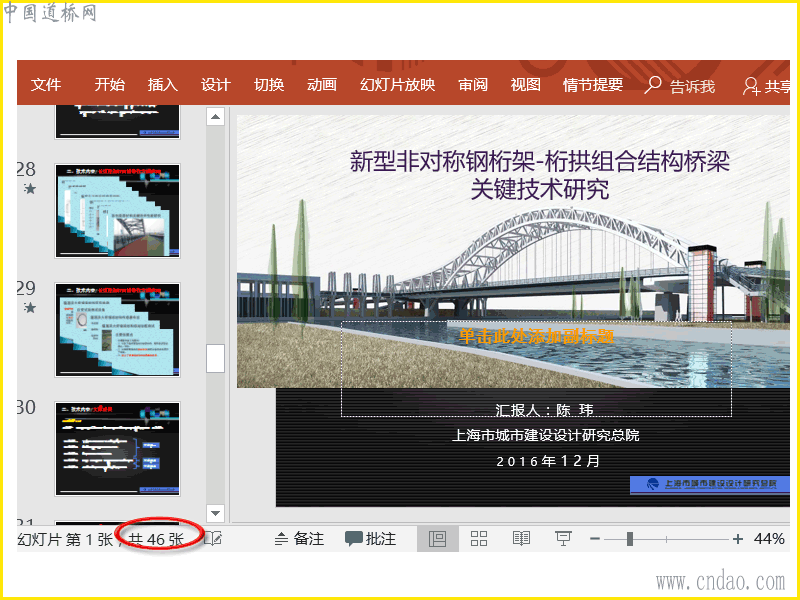Start slide show from status bar icon
Screen dimensions: 800x600
563,539
